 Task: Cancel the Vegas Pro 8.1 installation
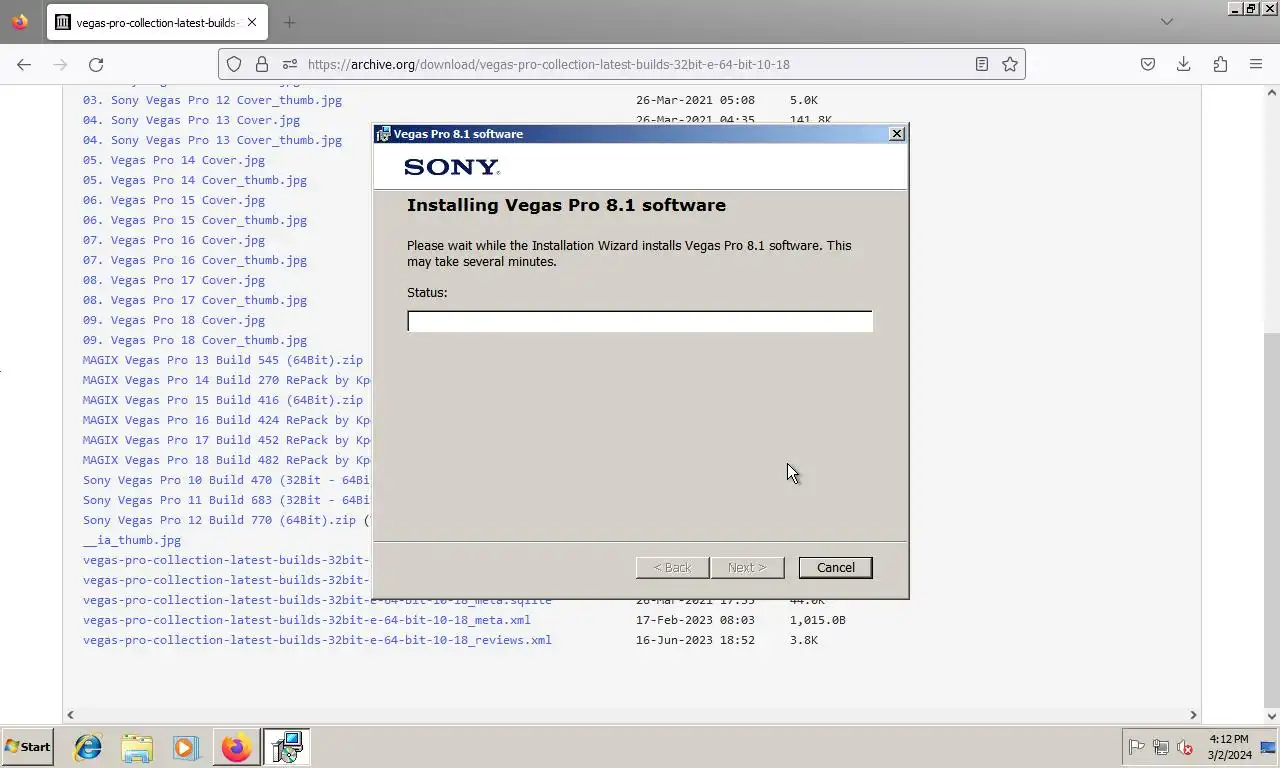click(x=835, y=567)
